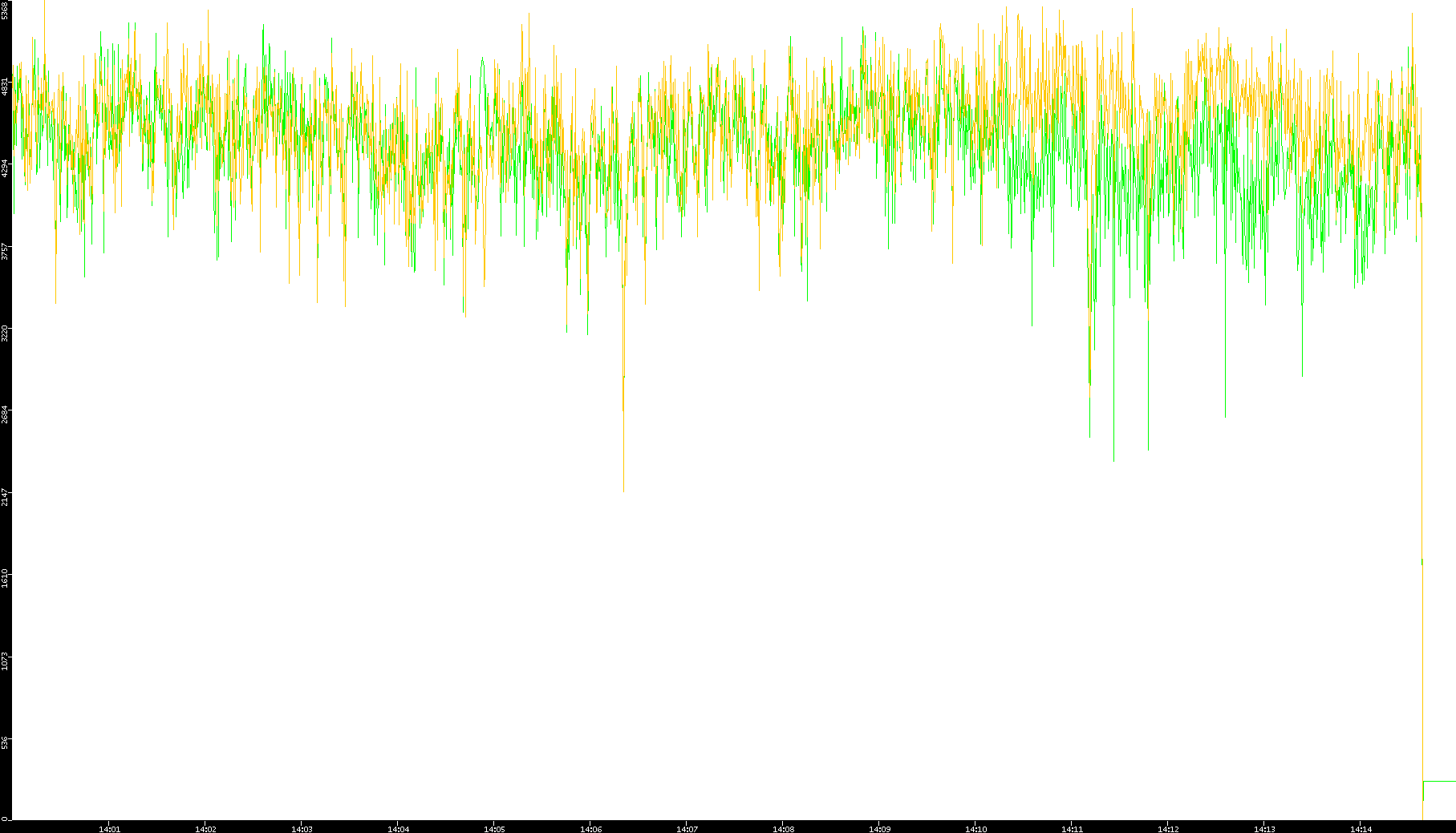Image resolution: width=1456 pixels, height=833 pixels.
Task: Select the 14:03 label on the time axis
Action: [302, 829]
